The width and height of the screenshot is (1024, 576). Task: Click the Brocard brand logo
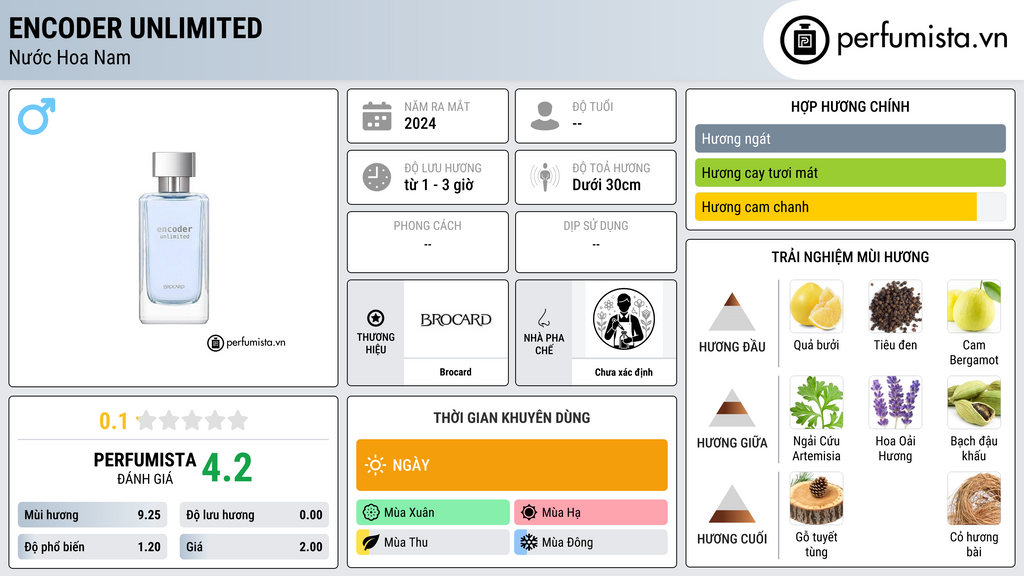(456, 319)
